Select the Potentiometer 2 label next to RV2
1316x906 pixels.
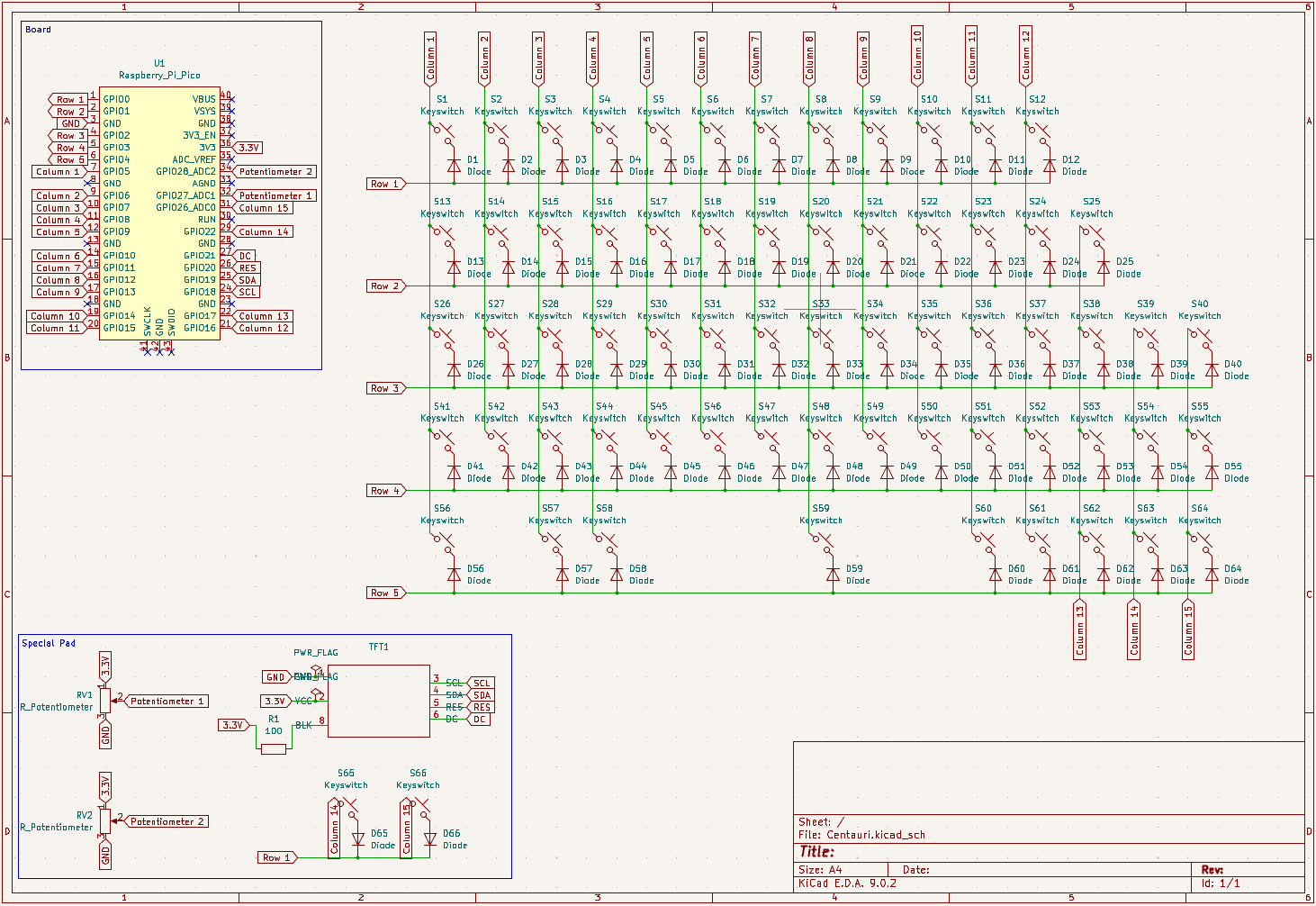pyautogui.click(x=166, y=821)
